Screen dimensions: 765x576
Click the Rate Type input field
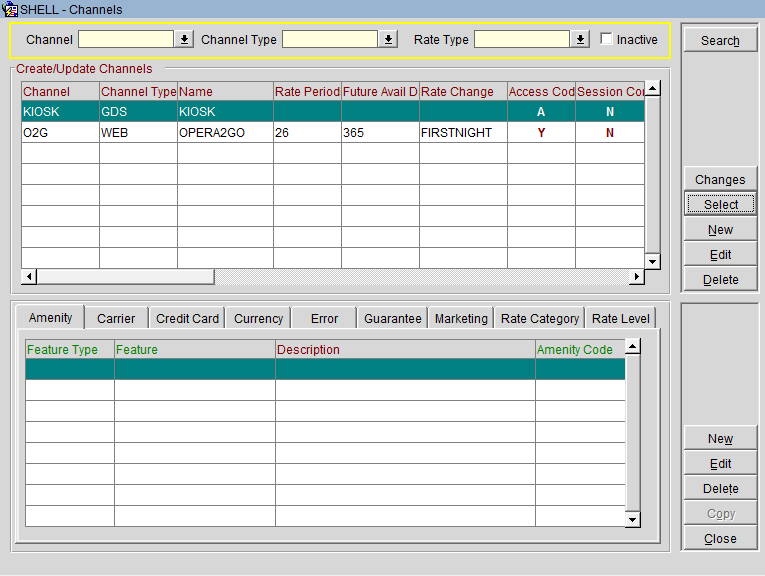(x=522, y=40)
